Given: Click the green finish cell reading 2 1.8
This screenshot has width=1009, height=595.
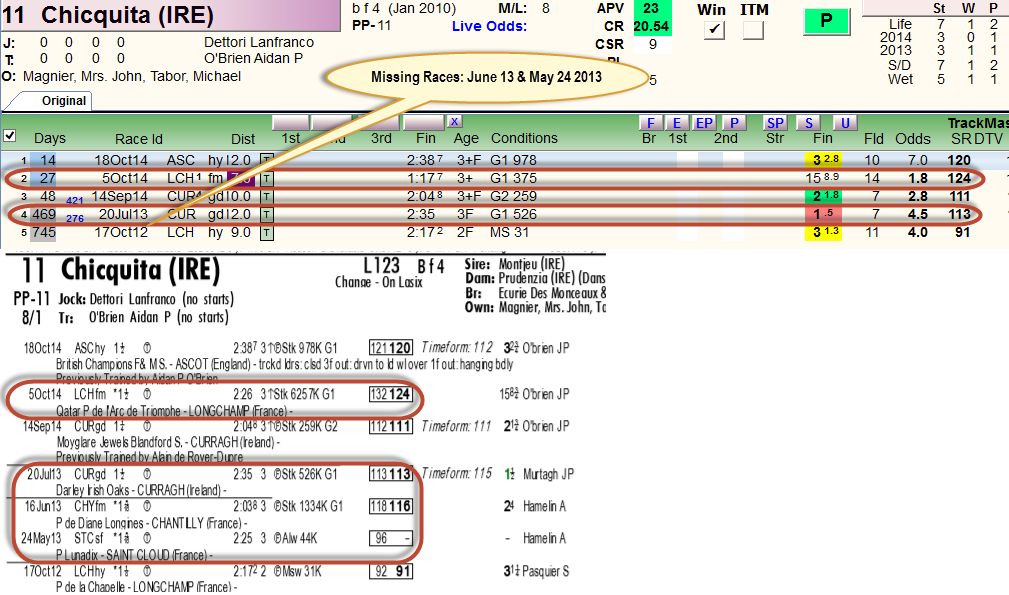Looking at the screenshot, I should (824, 196).
